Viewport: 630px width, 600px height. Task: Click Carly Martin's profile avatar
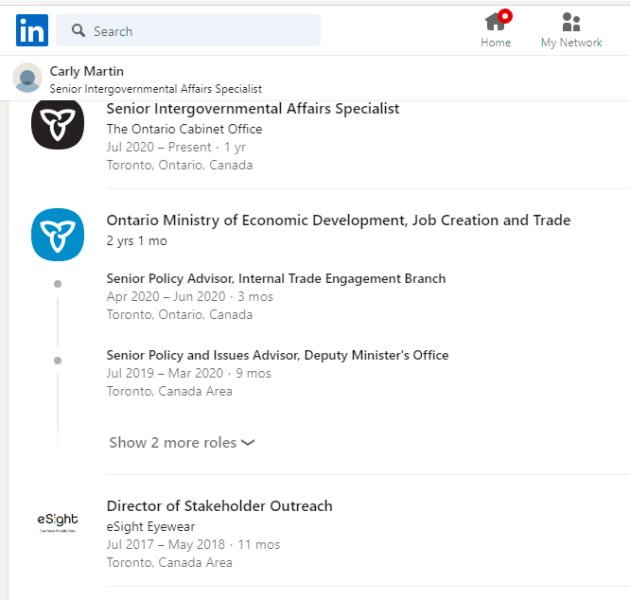pyautogui.click(x=27, y=78)
